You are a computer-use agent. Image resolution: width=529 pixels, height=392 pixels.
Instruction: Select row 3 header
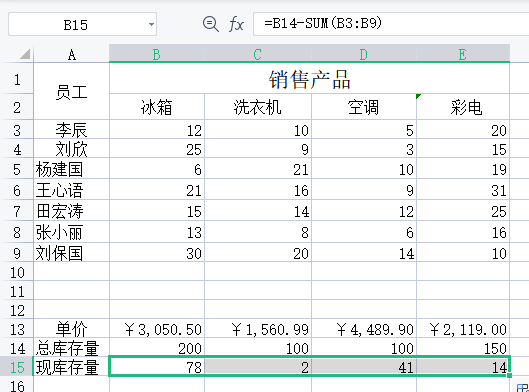(17, 130)
